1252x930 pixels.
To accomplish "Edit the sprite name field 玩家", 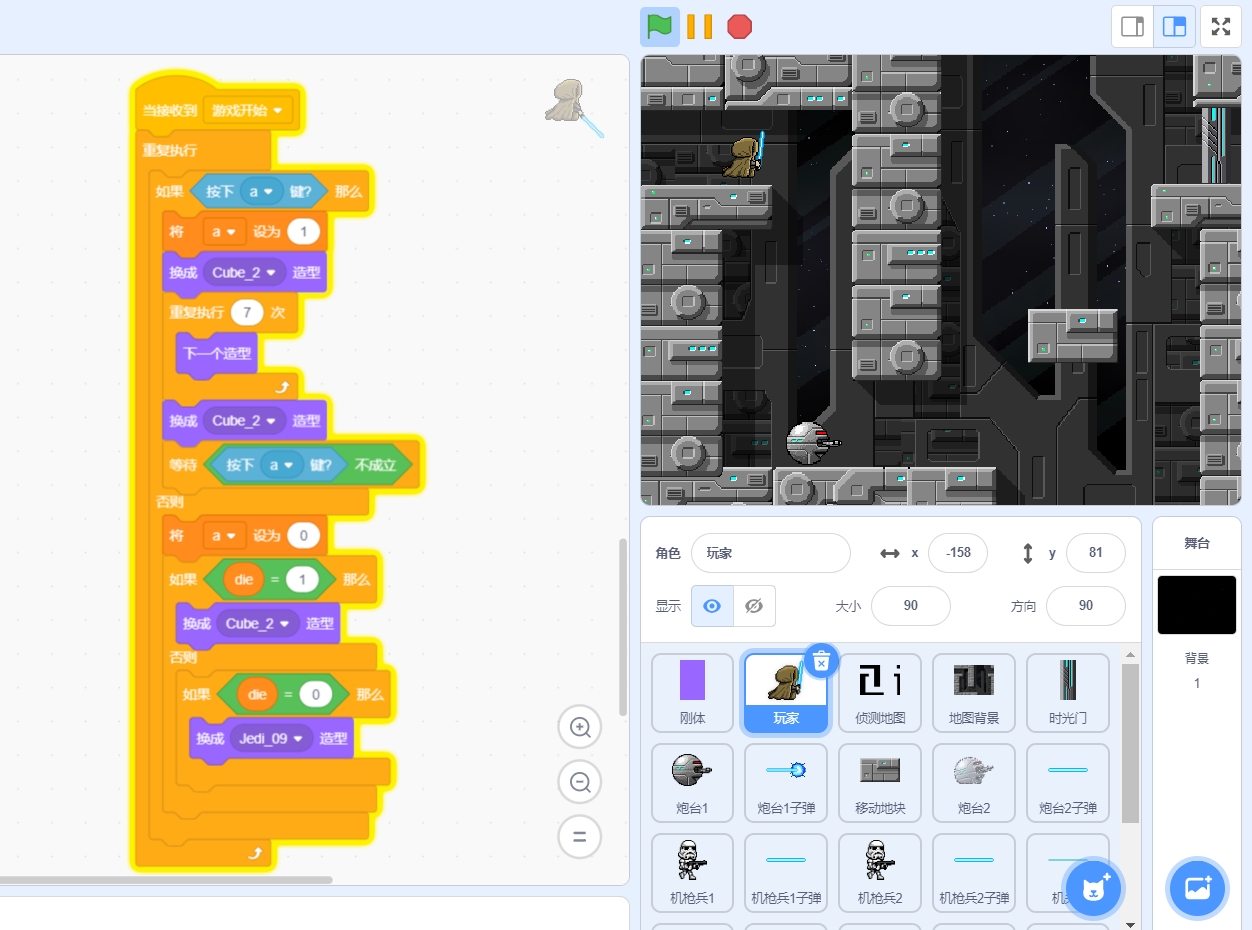I will 771,553.
